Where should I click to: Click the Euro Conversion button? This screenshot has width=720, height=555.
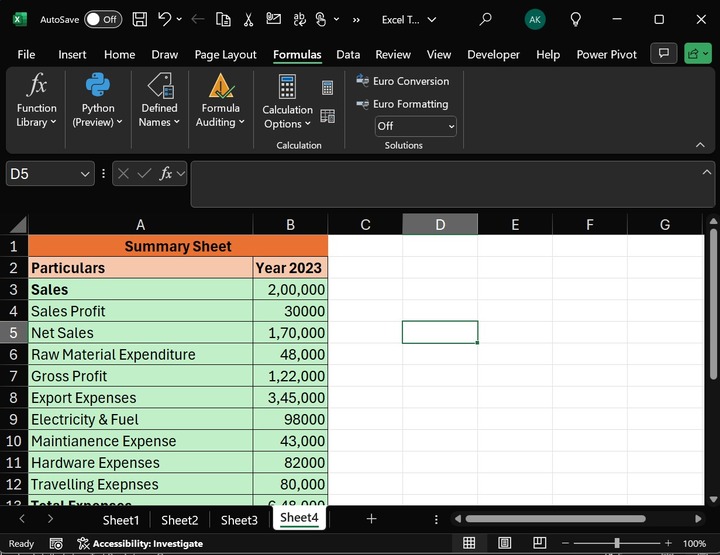(x=403, y=81)
